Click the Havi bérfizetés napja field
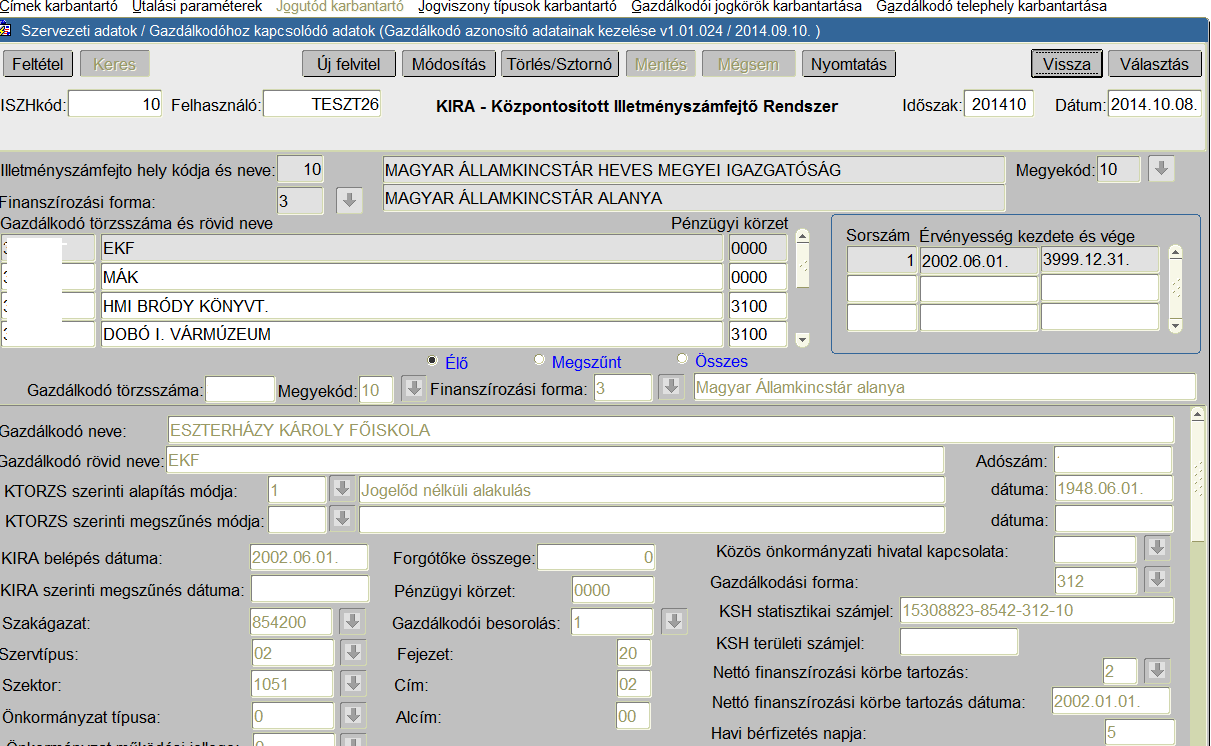Viewport: 1211px width, 746px height. tap(1139, 733)
